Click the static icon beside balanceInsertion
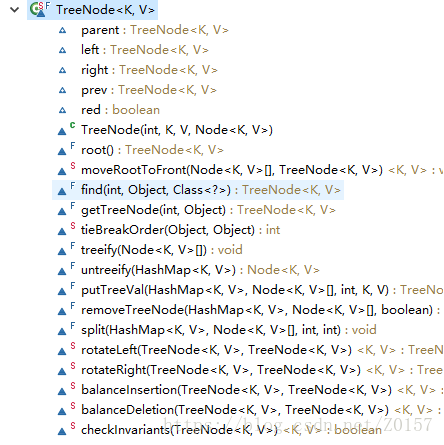 (x=66, y=389)
